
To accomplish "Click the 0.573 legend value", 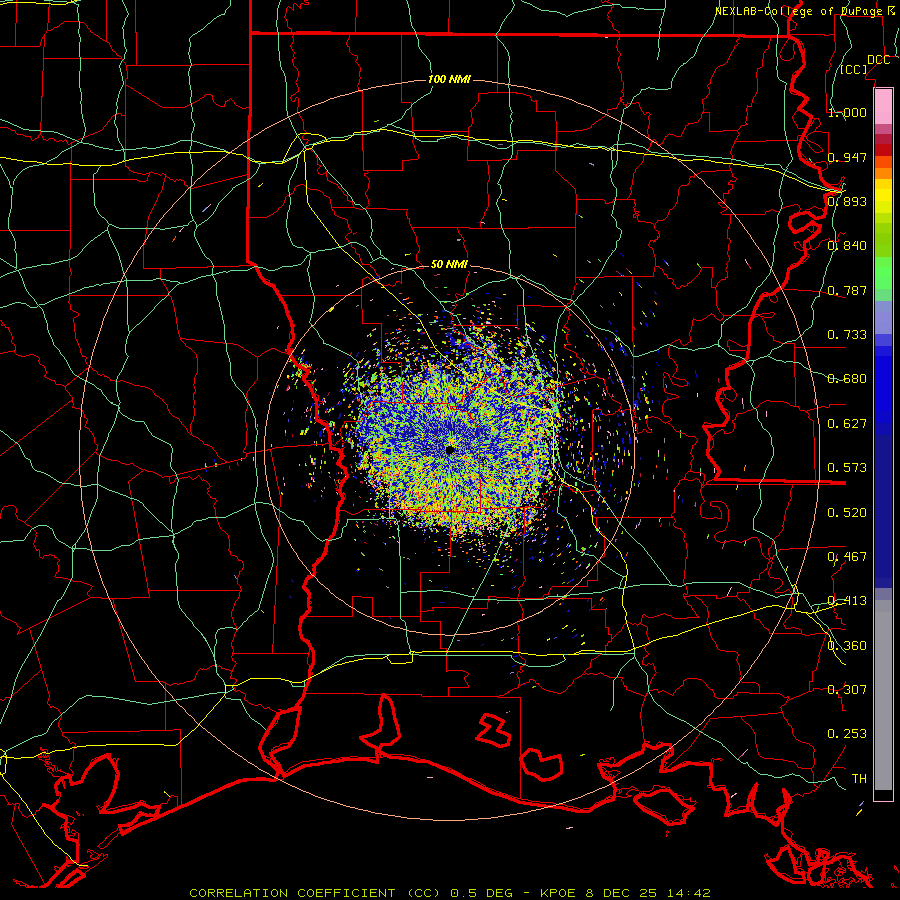I will click(x=847, y=468).
